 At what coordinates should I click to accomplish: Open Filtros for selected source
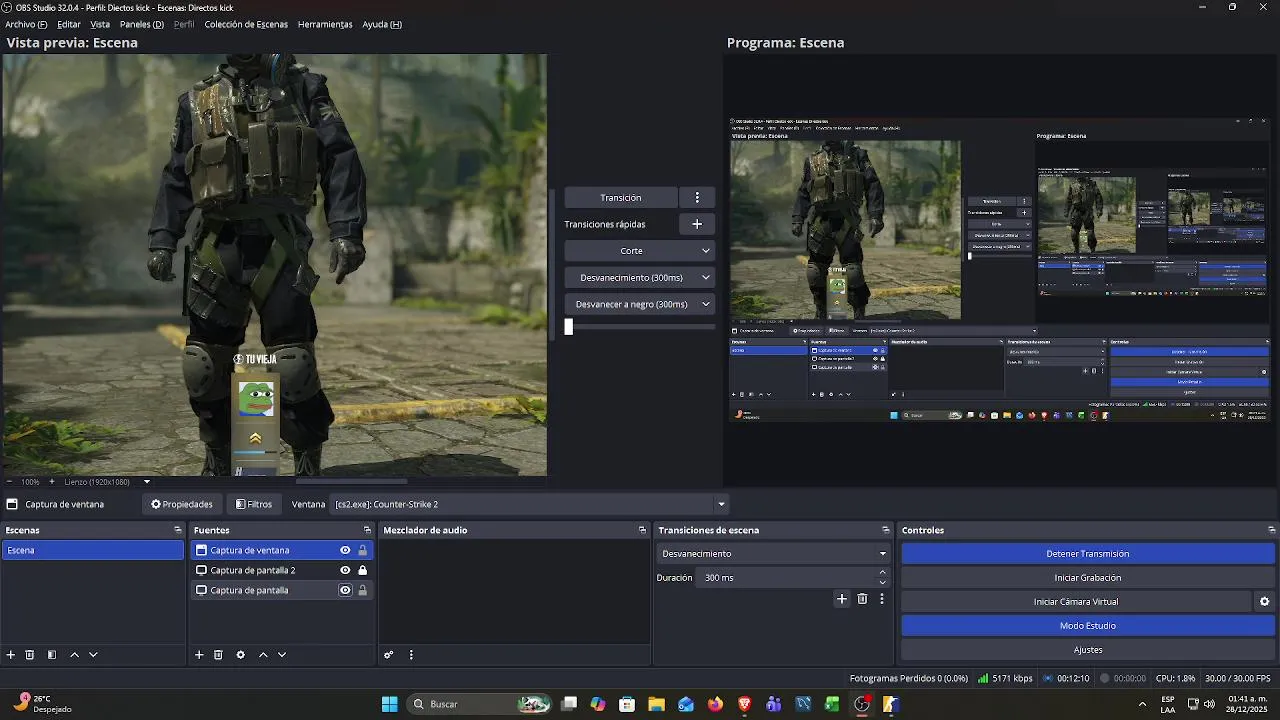(254, 504)
